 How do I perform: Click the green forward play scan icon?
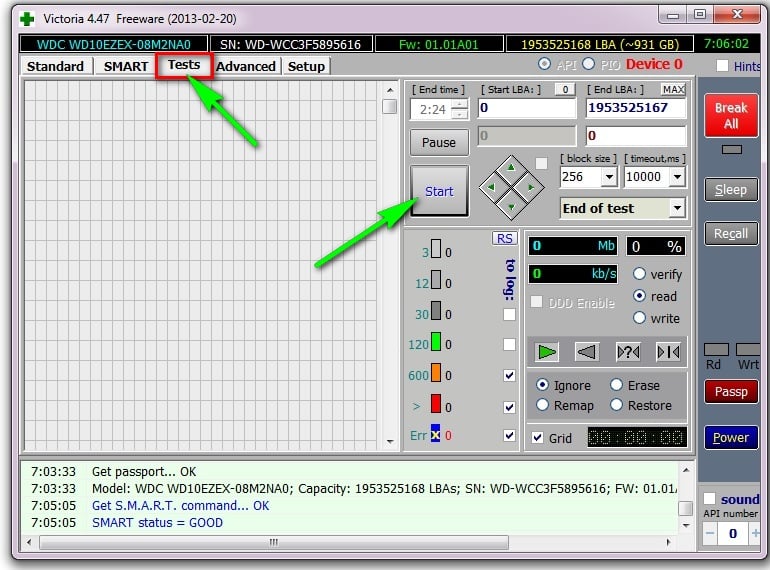(x=546, y=351)
